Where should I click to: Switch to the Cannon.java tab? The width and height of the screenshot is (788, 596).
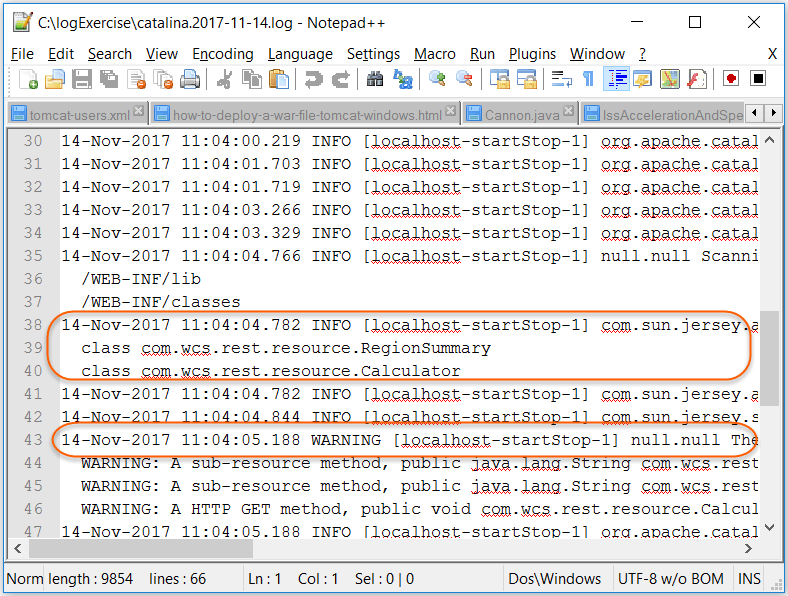coord(520,114)
